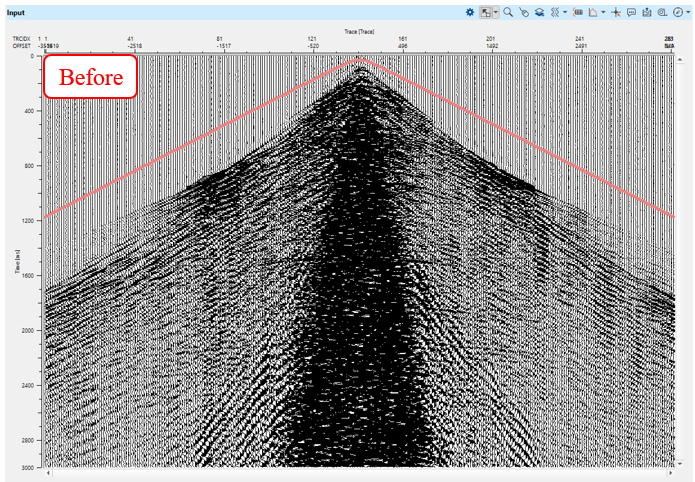Click the @ symbol toolbar icon

point(662,12)
